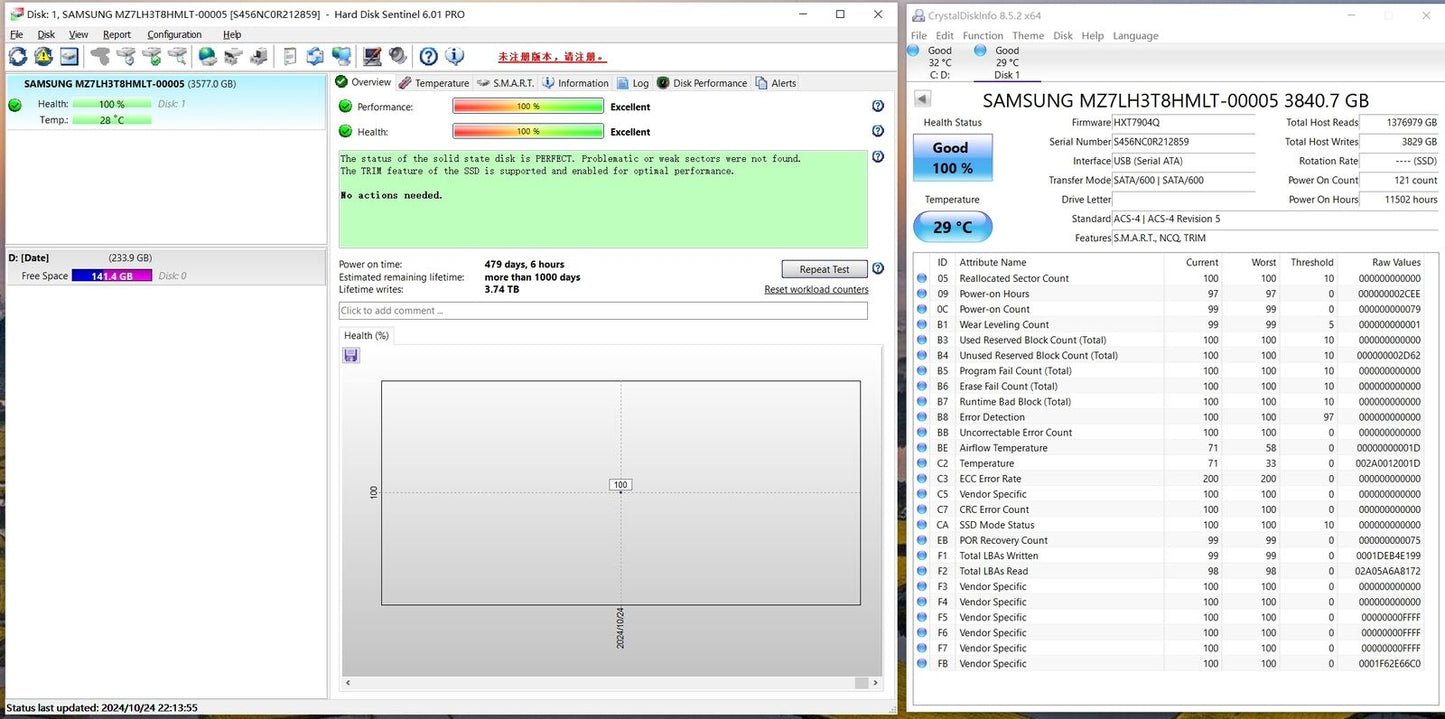Open the Configuration menu in Hard Disk Sentinel
The width and height of the screenshot is (1445, 719).
point(174,34)
